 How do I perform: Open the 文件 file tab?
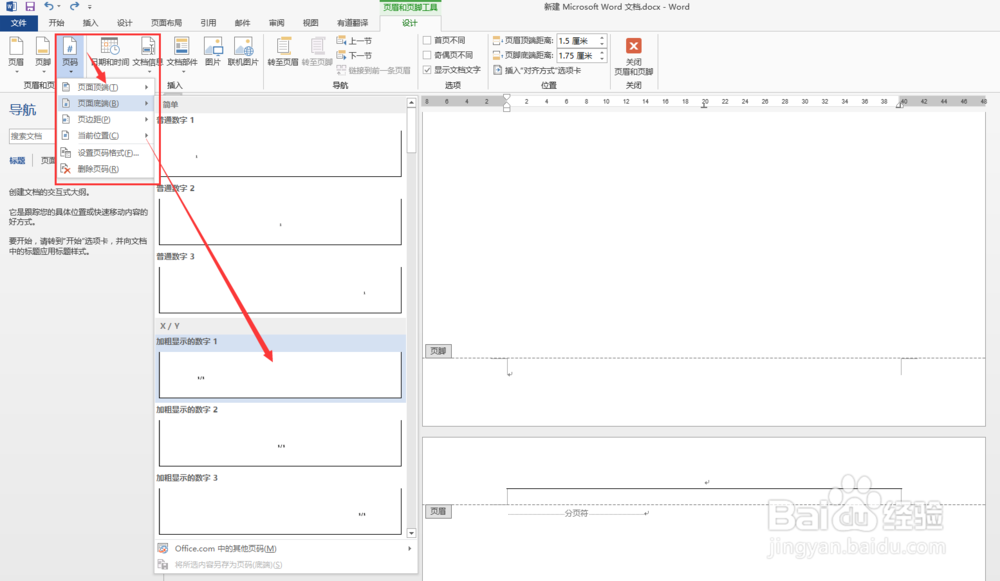(x=18, y=23)
